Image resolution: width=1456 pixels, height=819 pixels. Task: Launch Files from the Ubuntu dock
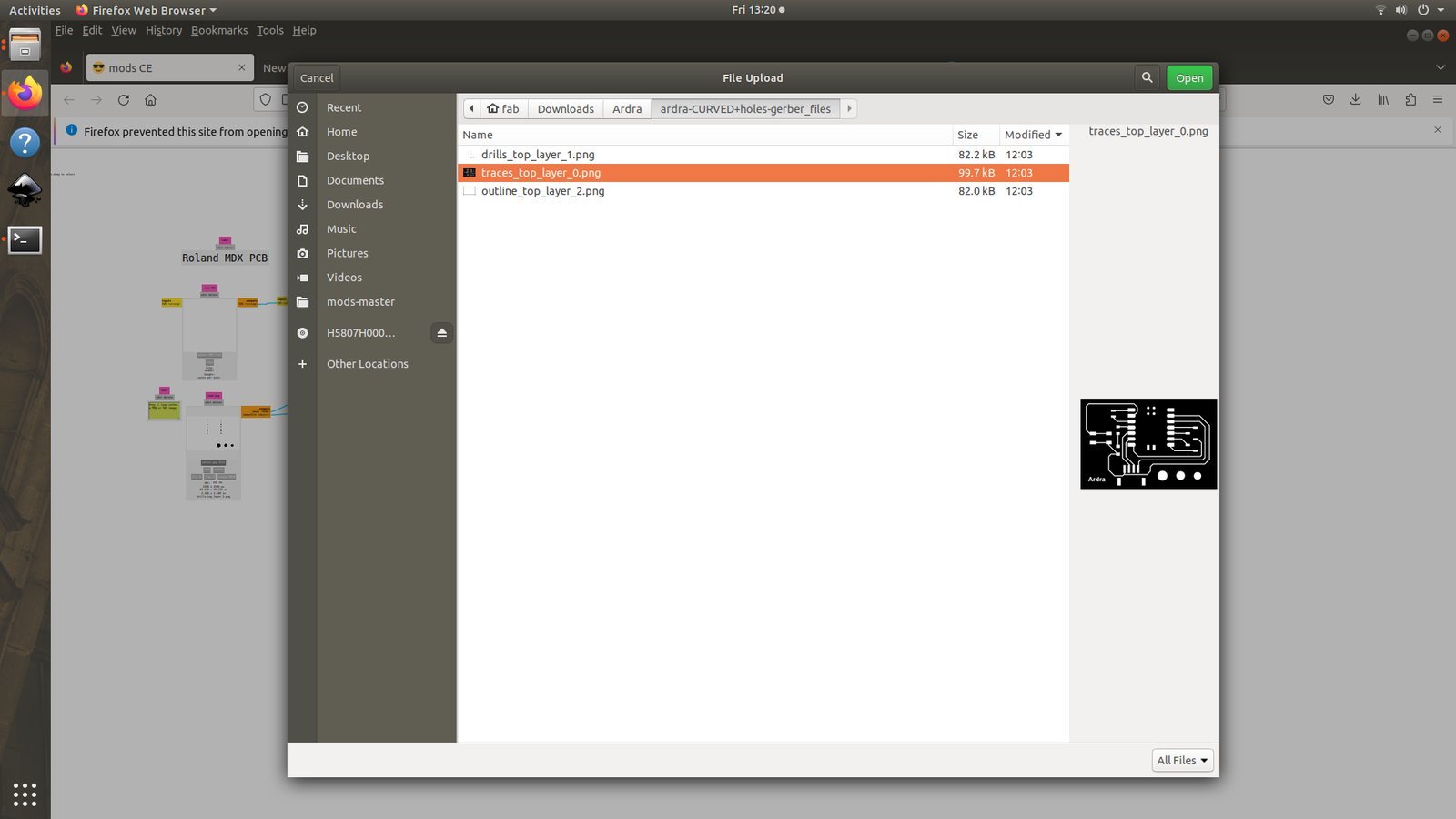coord(25,45)
